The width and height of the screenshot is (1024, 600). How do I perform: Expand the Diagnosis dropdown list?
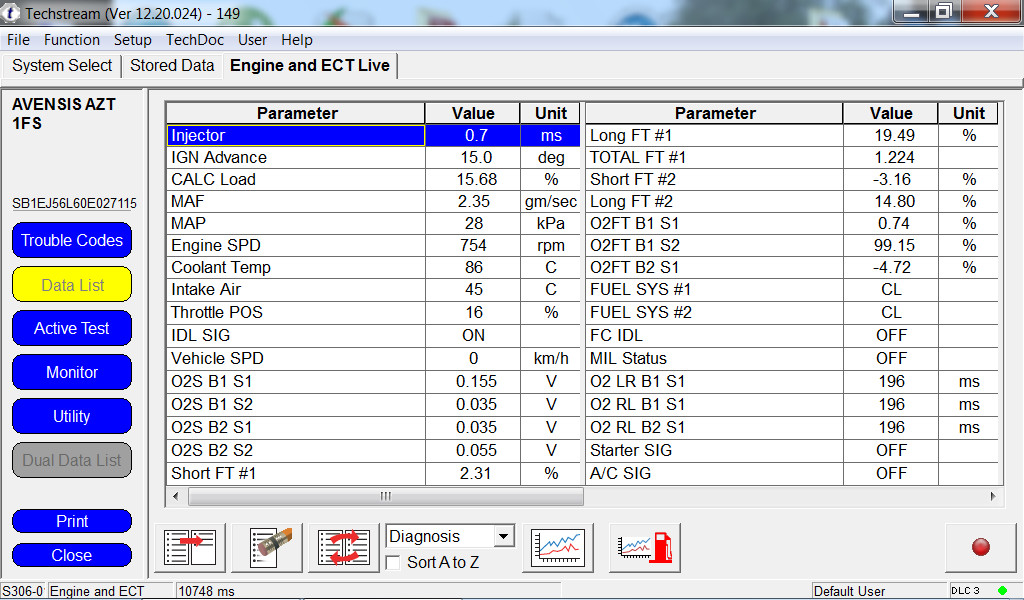coord(503,536)
